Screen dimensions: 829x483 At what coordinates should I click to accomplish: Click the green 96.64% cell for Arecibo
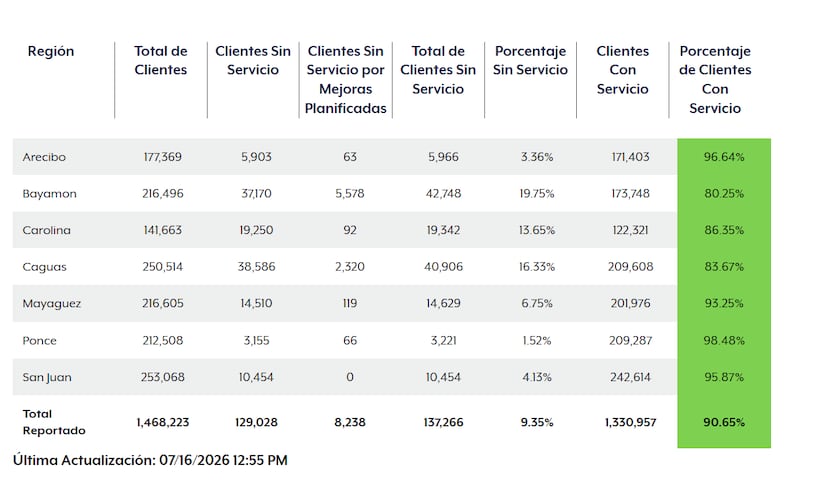724,157
